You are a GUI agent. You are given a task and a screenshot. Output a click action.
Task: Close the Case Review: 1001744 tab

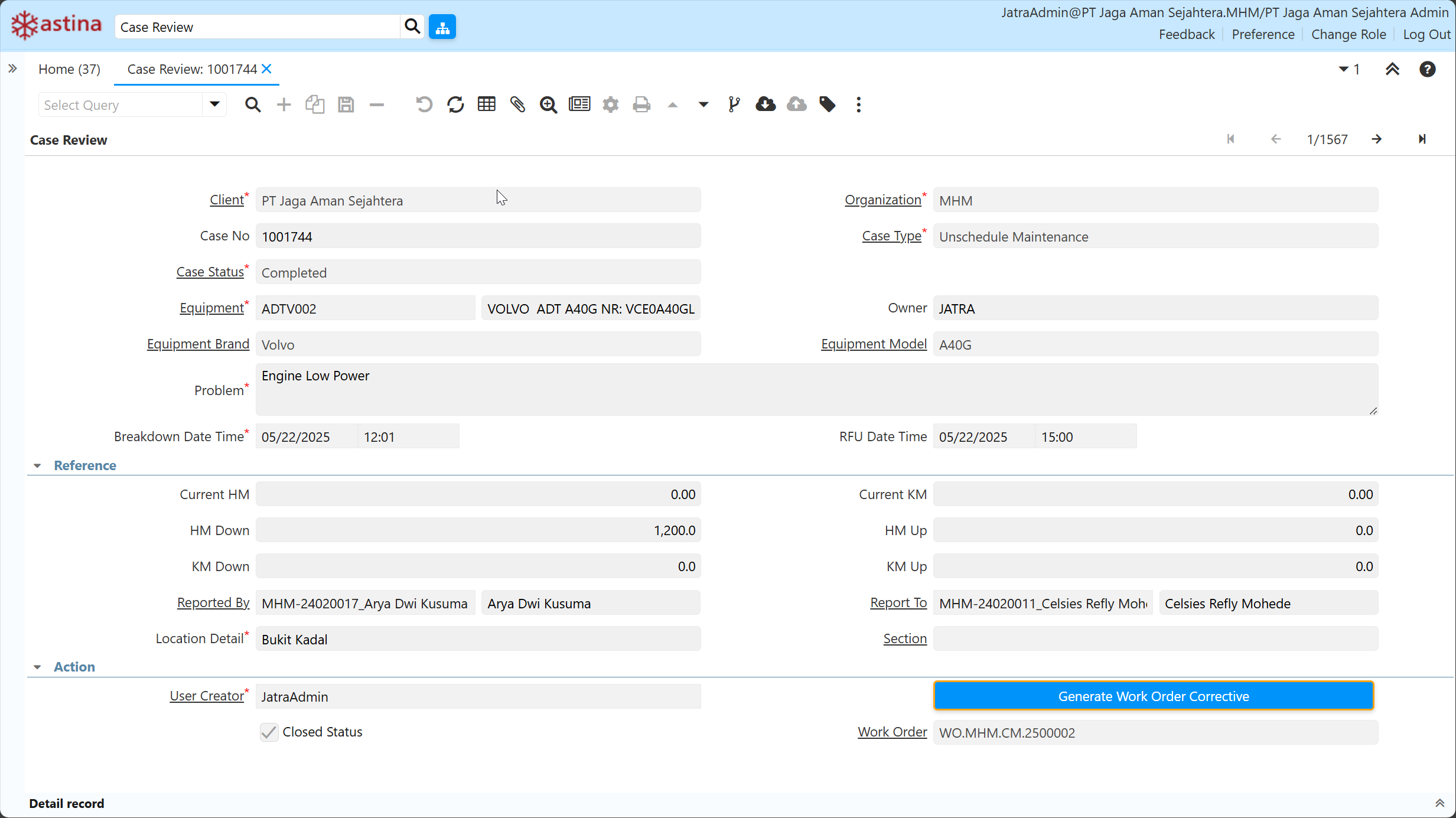click(x=267, y=69)
